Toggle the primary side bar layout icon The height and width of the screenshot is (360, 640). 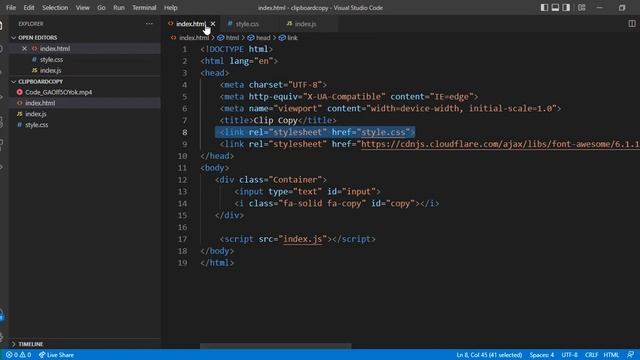point(544,7)
